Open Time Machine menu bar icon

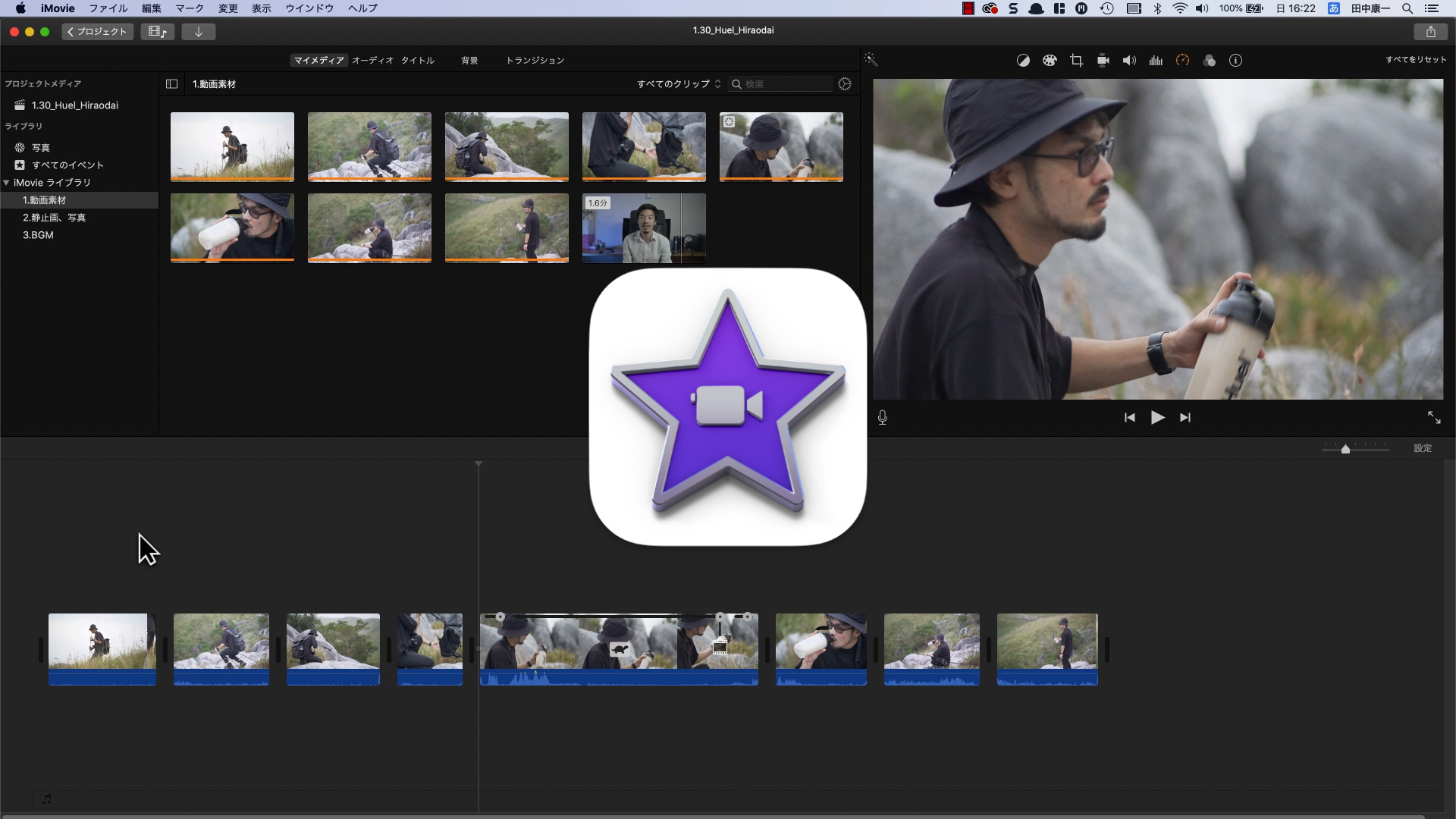click(1107, 8)
